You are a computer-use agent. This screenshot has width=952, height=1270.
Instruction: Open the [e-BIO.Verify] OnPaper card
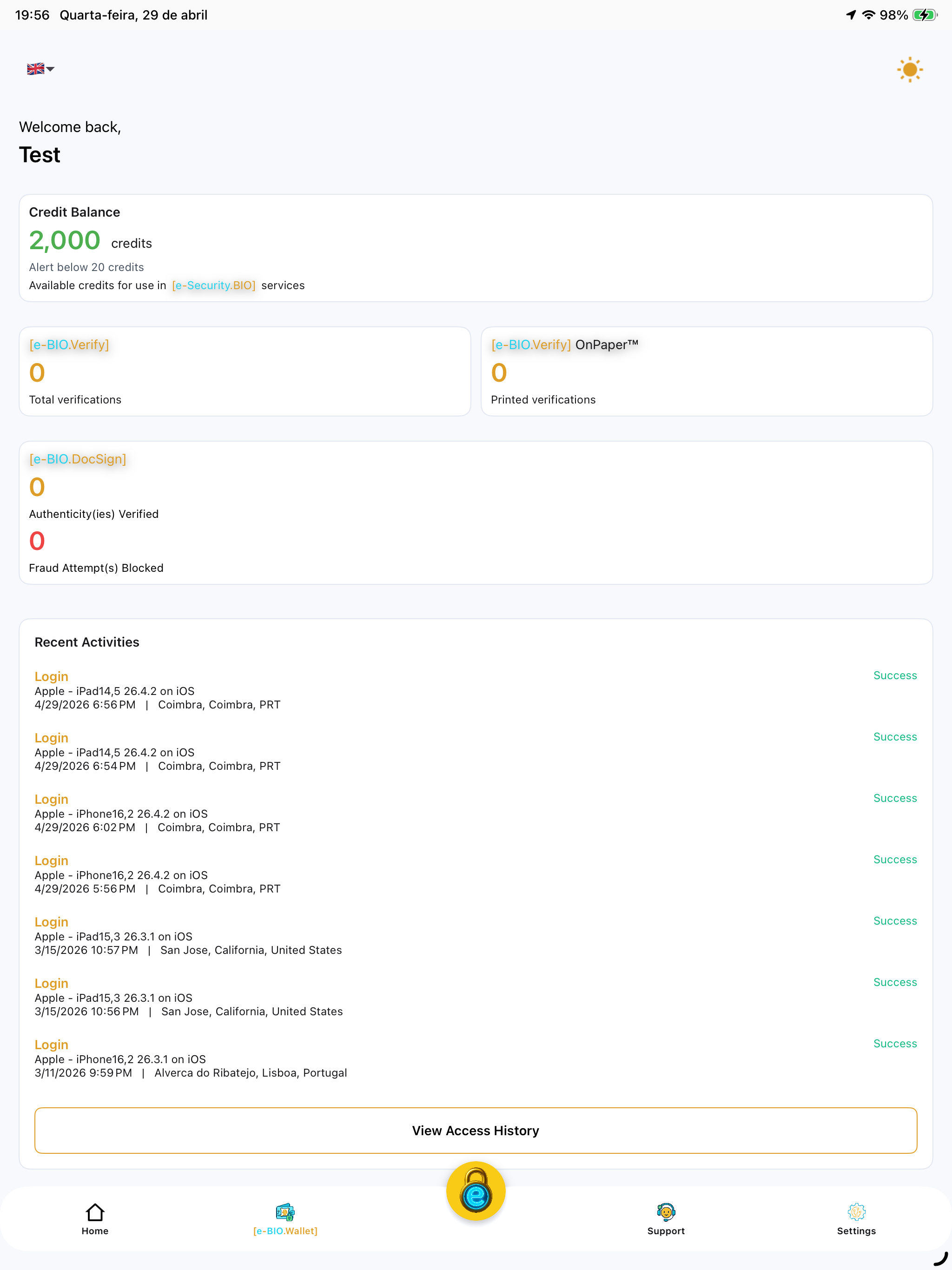[706, 371]
